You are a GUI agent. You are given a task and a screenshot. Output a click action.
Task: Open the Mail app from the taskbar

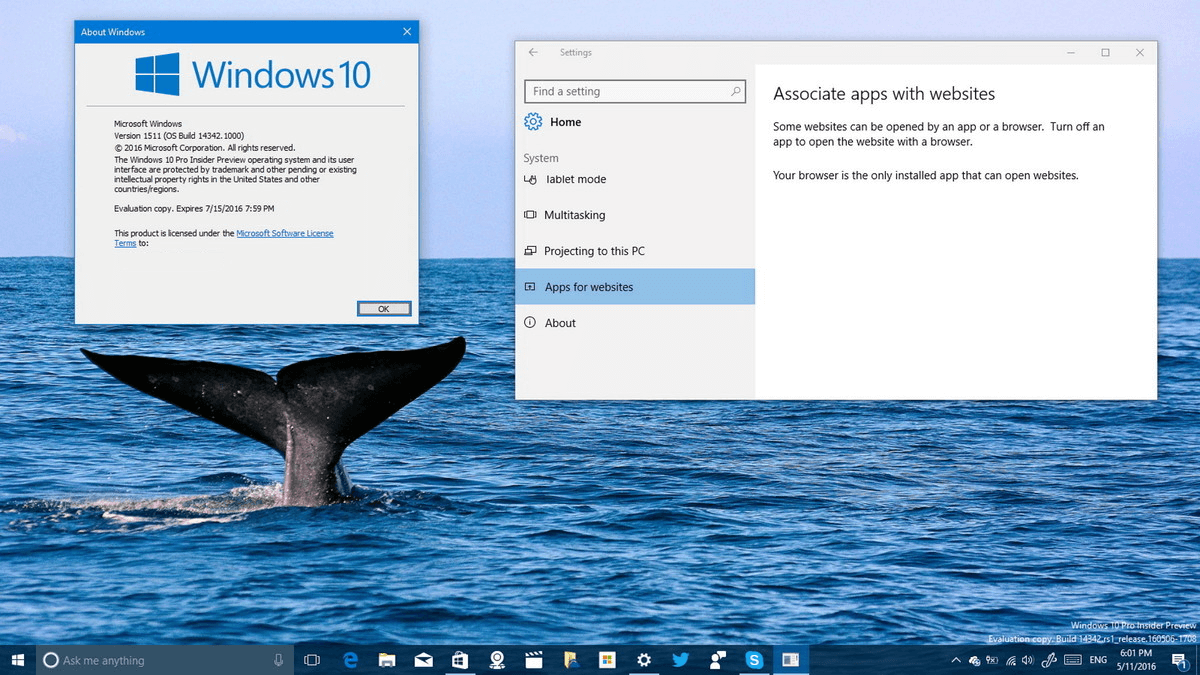(423, 660)
